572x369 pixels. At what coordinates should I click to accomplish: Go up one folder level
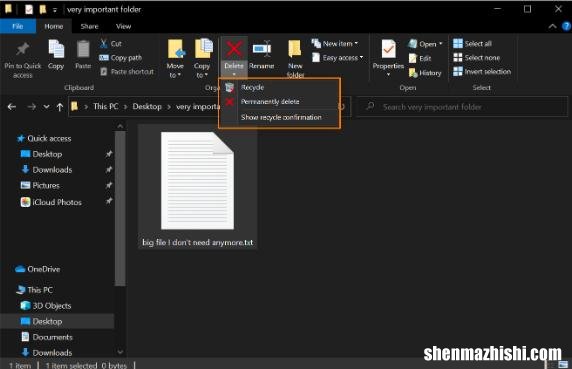click(60, 107)
